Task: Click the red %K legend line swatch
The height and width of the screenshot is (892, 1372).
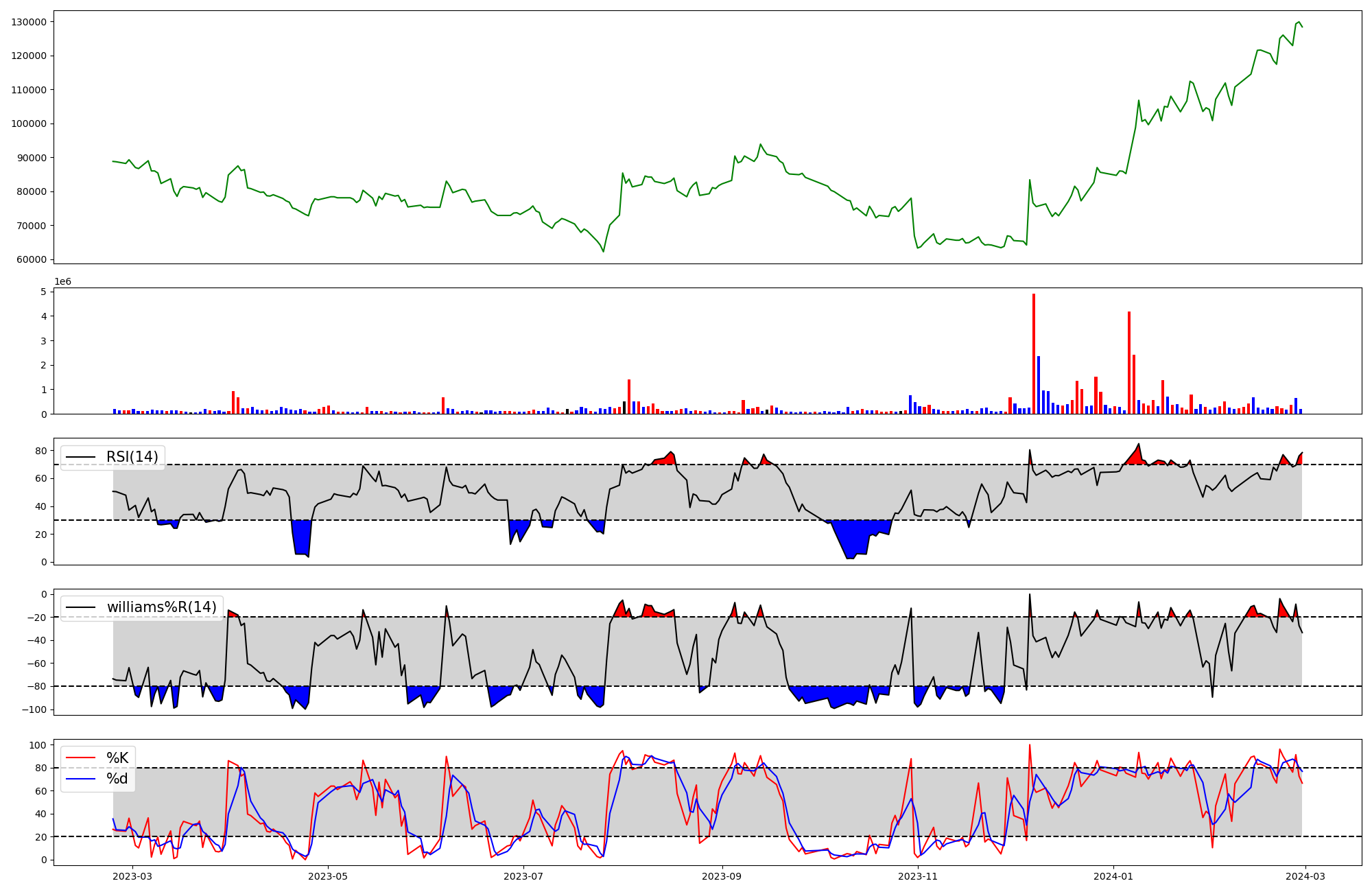Action: (x=80, y=758)
